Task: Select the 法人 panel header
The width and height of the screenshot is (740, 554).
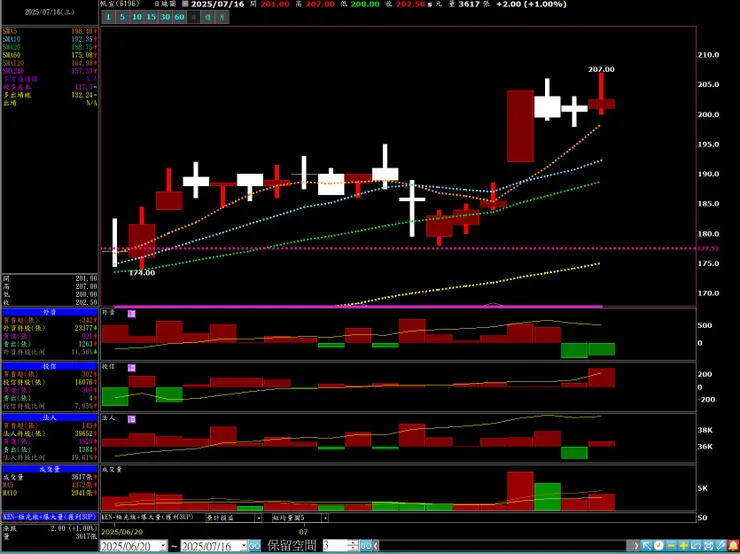Action: [x=50, y=418]
